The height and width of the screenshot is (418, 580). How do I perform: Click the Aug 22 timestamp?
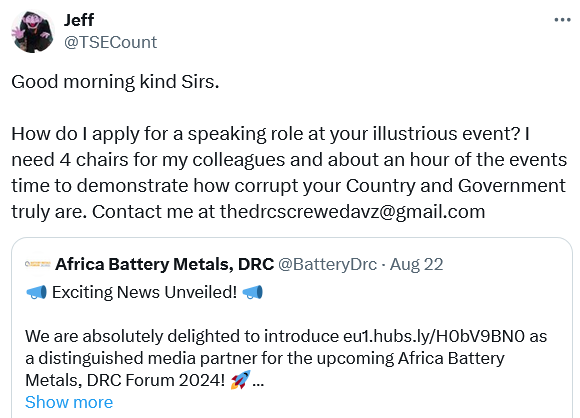(417, 264)
